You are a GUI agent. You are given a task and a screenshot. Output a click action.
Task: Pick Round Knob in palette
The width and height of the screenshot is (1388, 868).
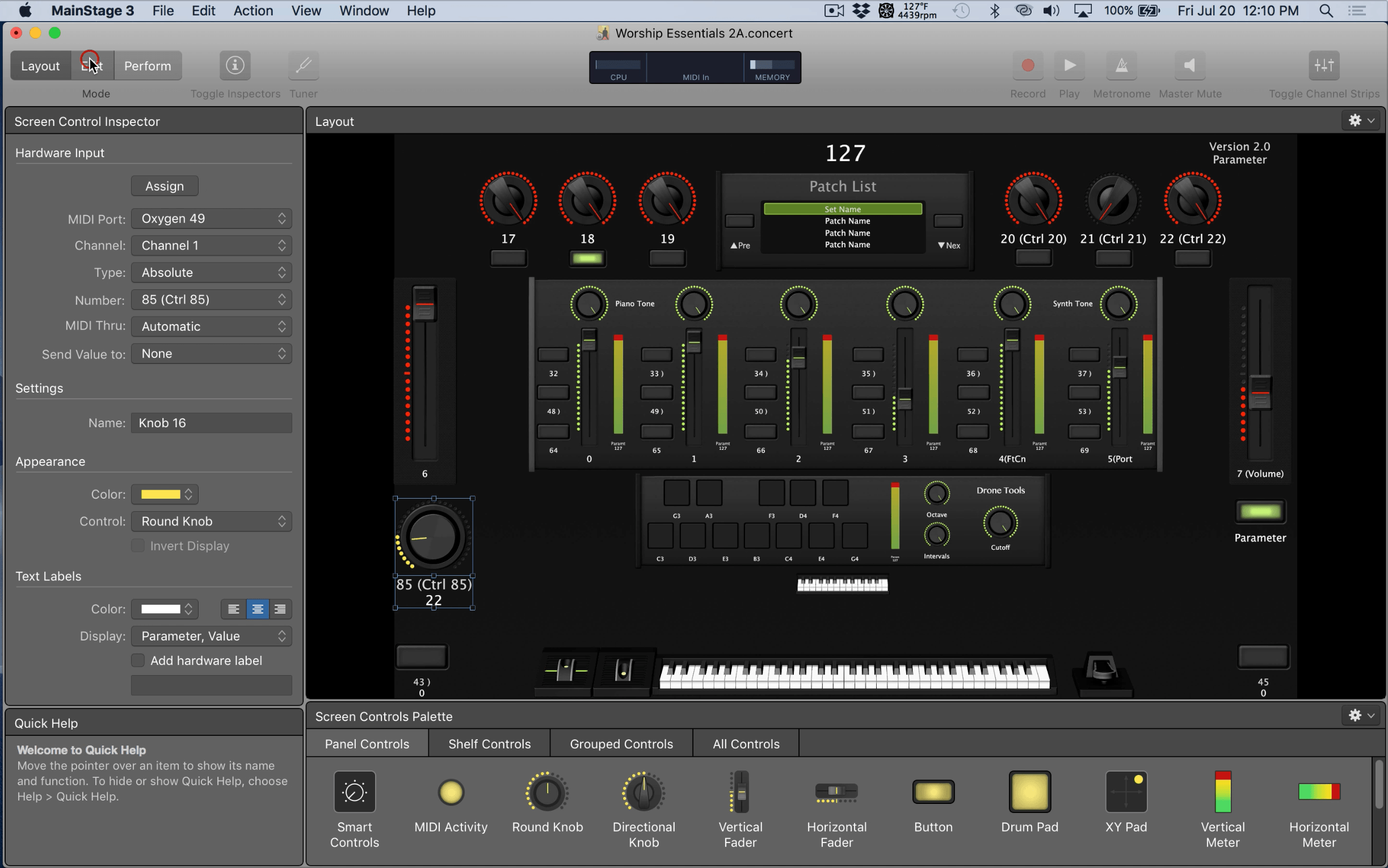point(547,792)
